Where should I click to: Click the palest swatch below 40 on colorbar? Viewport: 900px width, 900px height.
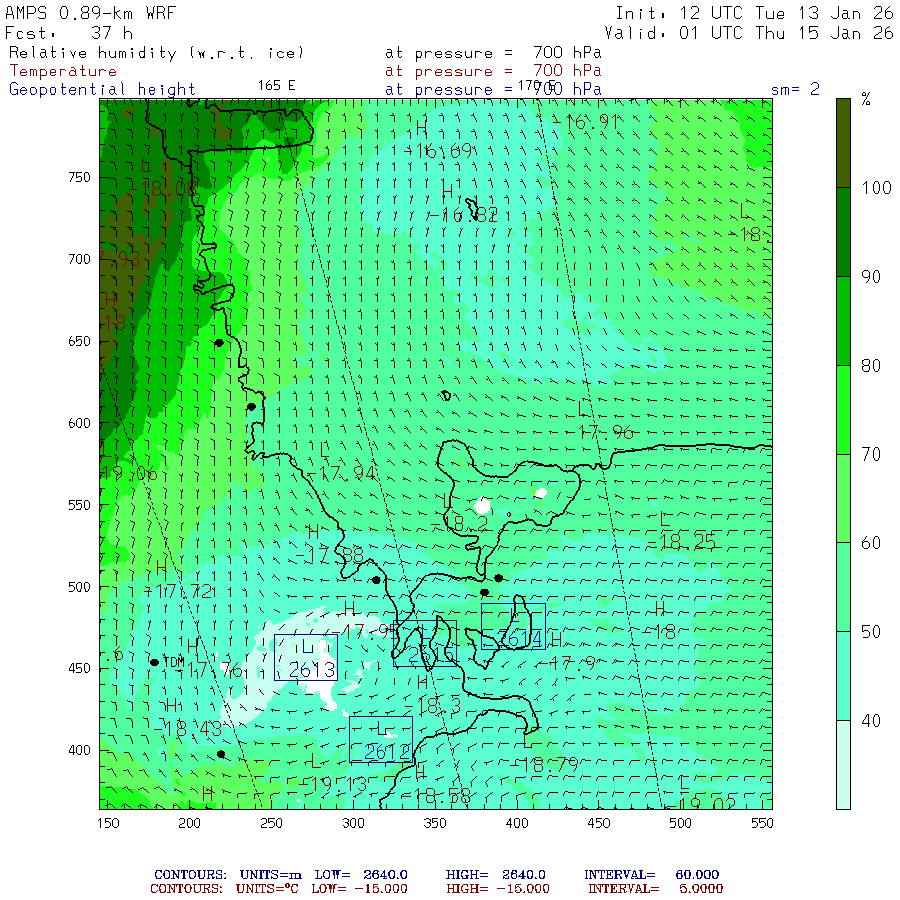click(x=843, y=765)
